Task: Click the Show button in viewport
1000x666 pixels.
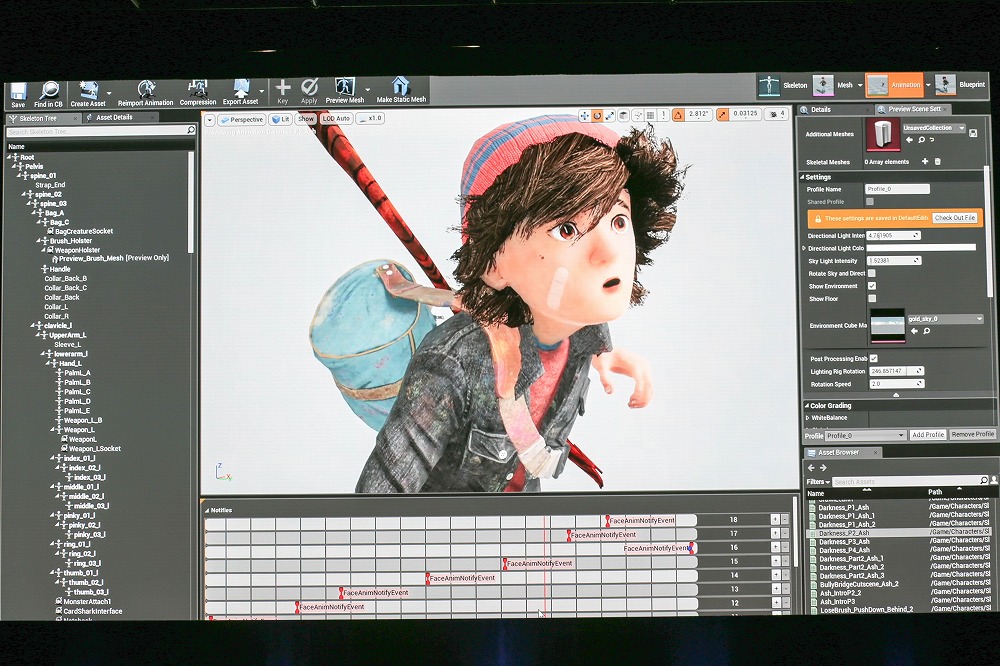Action: 306,119
